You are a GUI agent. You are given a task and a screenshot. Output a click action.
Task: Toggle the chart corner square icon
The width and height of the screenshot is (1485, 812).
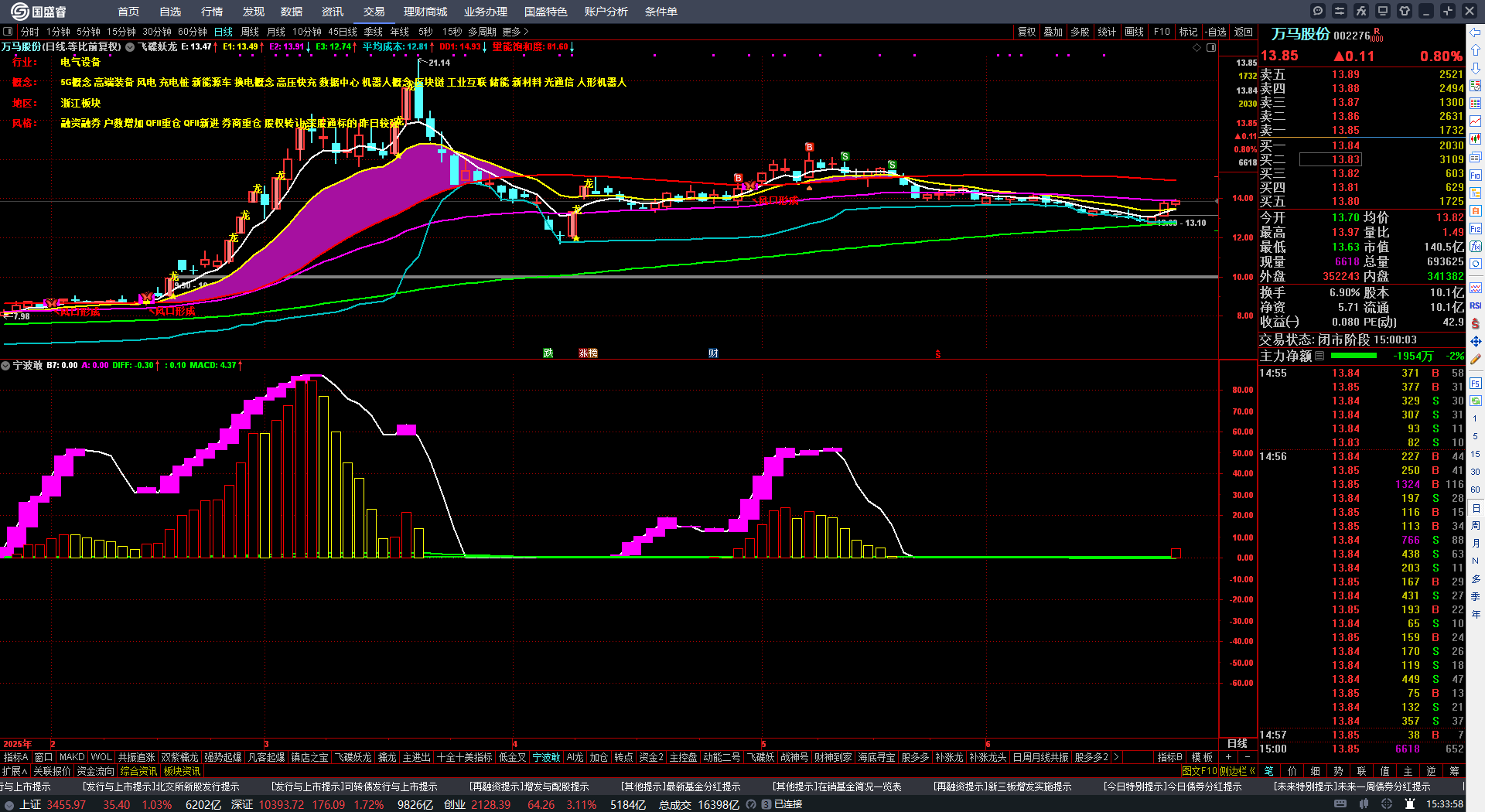click(1211, 47)
